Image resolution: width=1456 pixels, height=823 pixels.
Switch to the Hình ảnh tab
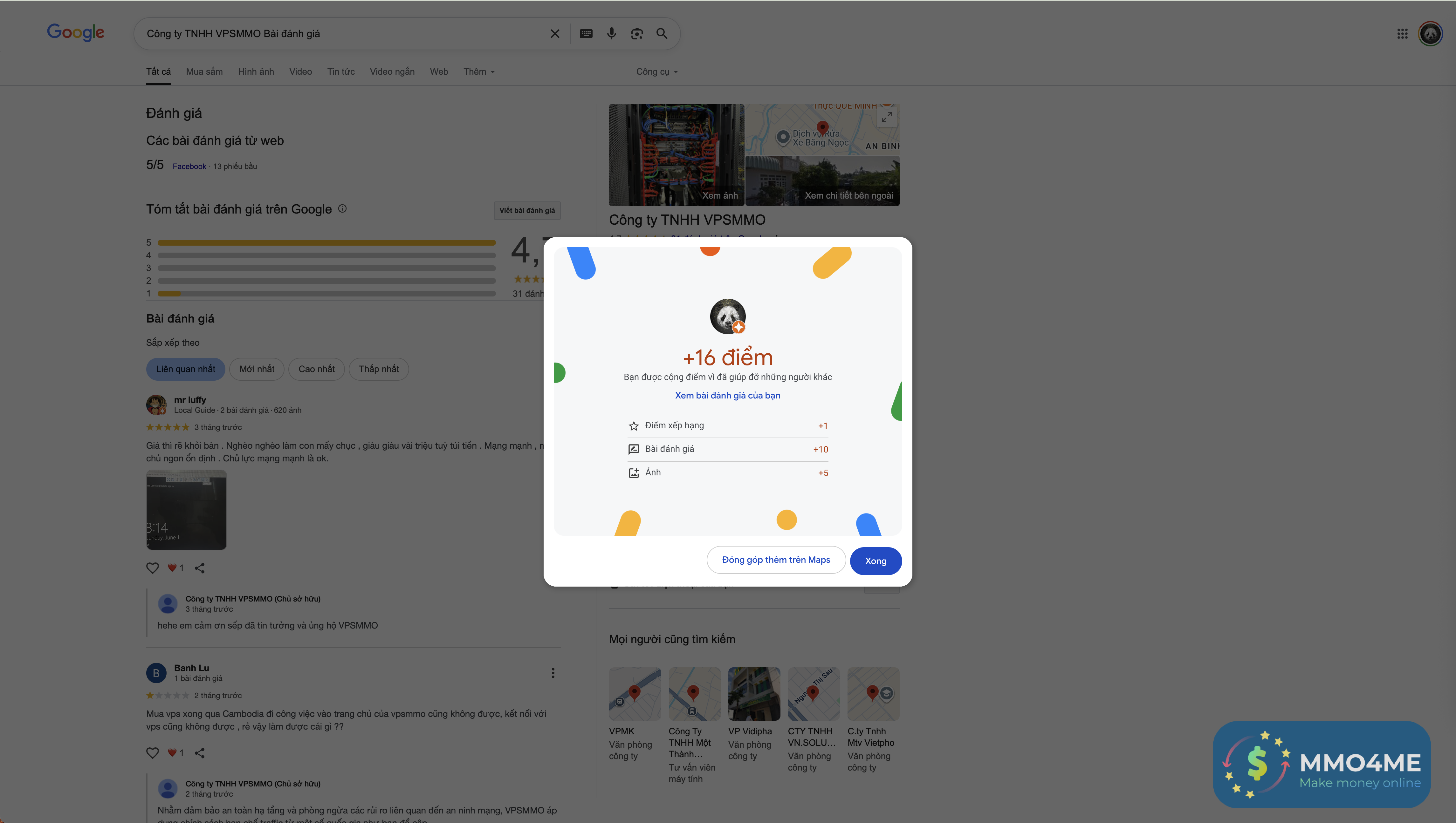(x=256, y=72)
